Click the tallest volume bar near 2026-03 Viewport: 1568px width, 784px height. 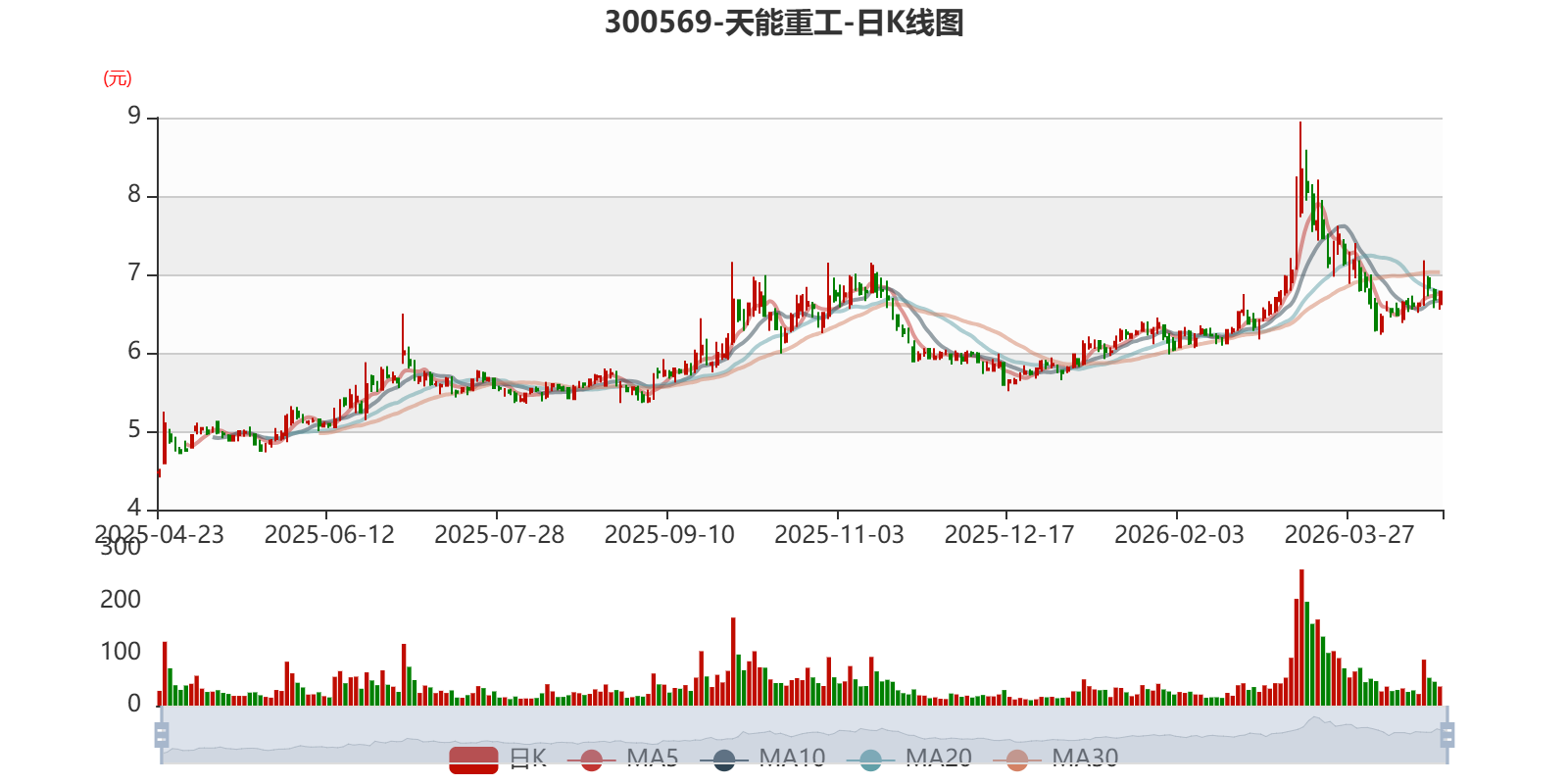(x=1301, y=637)
